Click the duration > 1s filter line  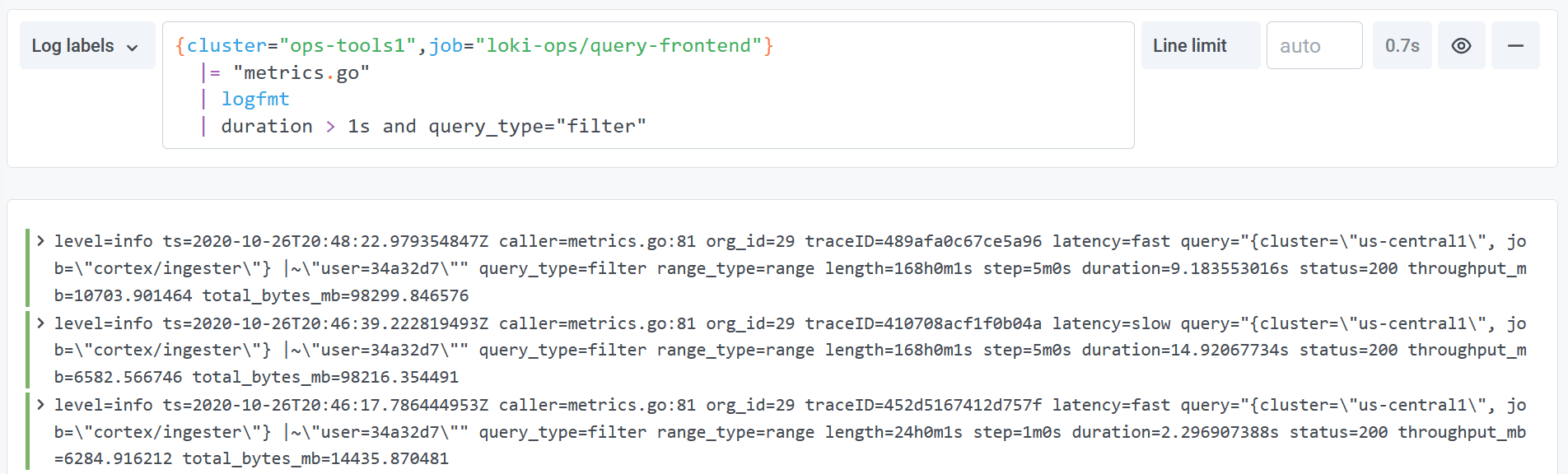tap(432, 127)
